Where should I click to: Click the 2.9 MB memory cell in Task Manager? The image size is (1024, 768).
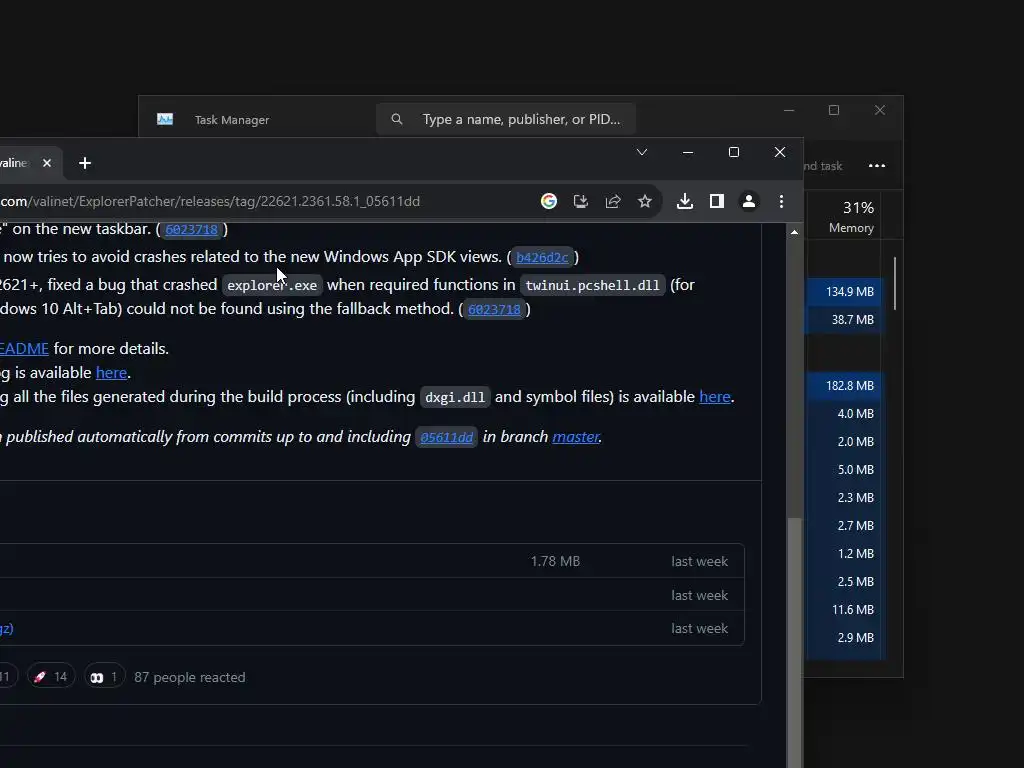(x=844, y=638)
